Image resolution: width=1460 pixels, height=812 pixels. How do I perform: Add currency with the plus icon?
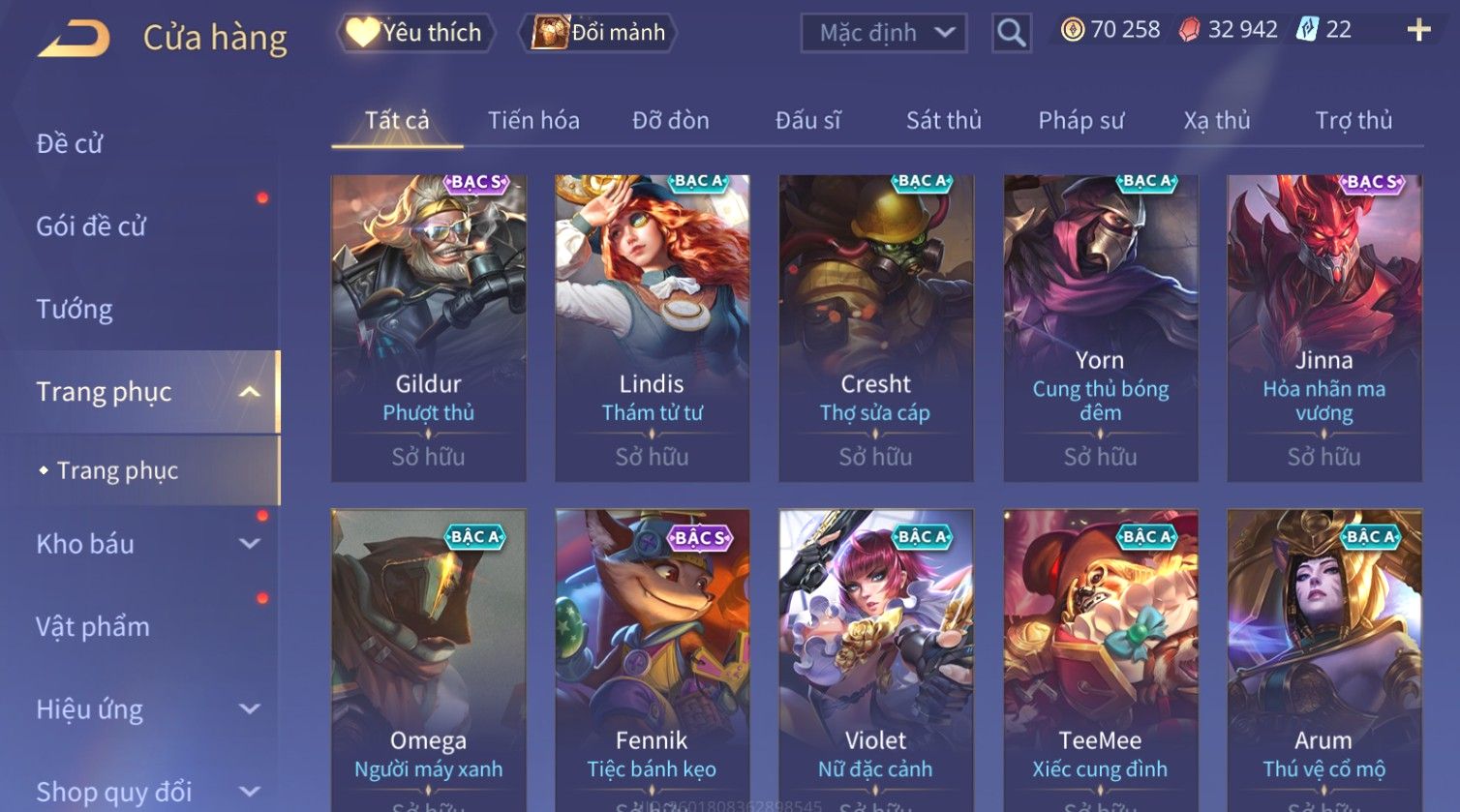tap(1418, 30)
